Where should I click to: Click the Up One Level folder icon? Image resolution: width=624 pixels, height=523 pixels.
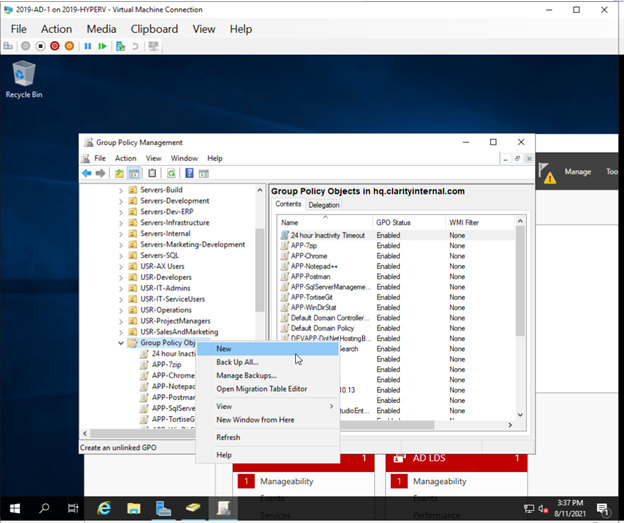pyautogui.click(x=119, y=173)
